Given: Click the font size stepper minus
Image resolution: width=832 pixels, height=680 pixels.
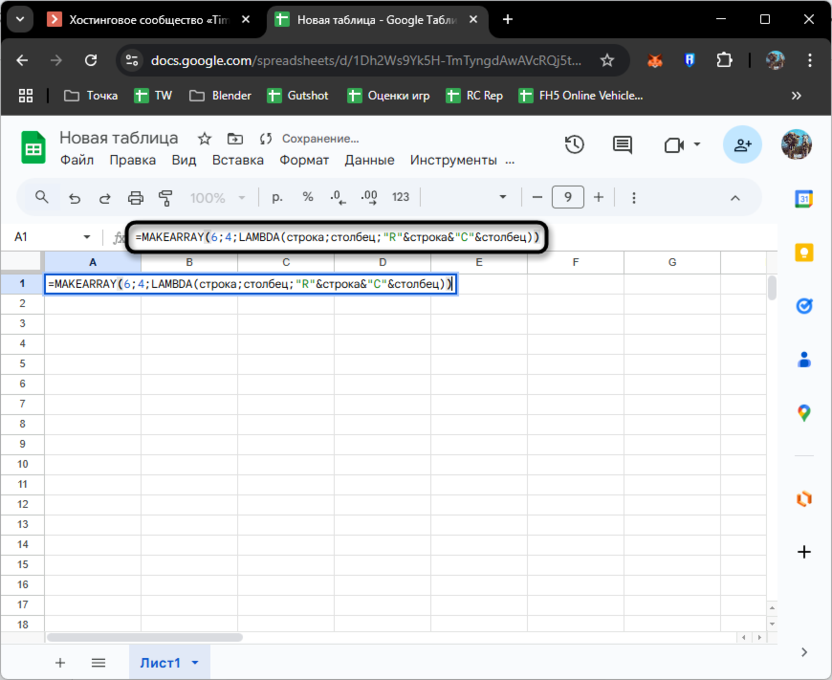Looking at the screenshot, I should pos(537,197).
